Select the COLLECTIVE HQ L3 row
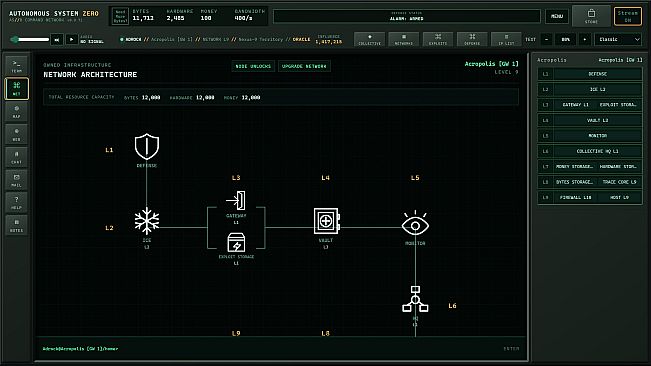 point(590,151)
